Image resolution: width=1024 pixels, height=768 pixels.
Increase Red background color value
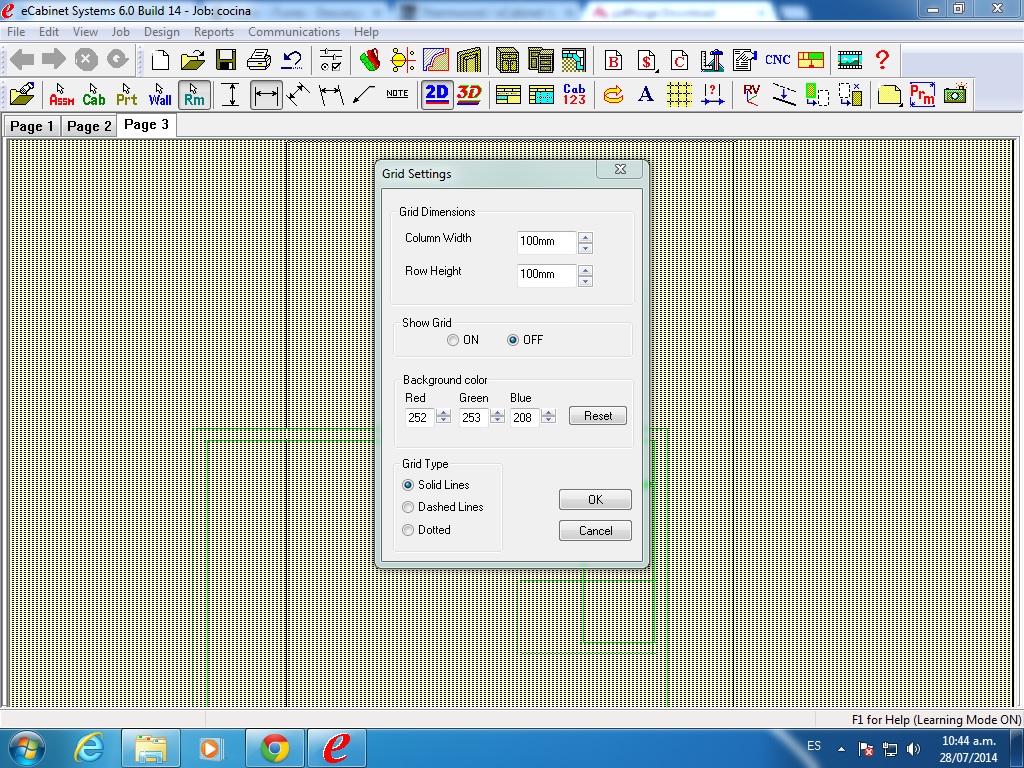(x=443, y=413)
